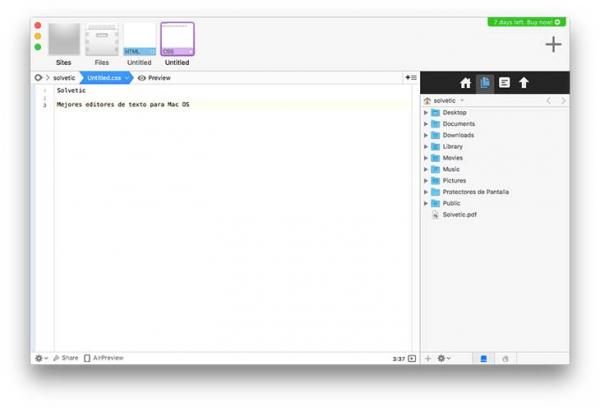This screenshot has height=408, width=600.
Task: Expand the Protectores de Pantalla folder
Action: tap(426, 192)
